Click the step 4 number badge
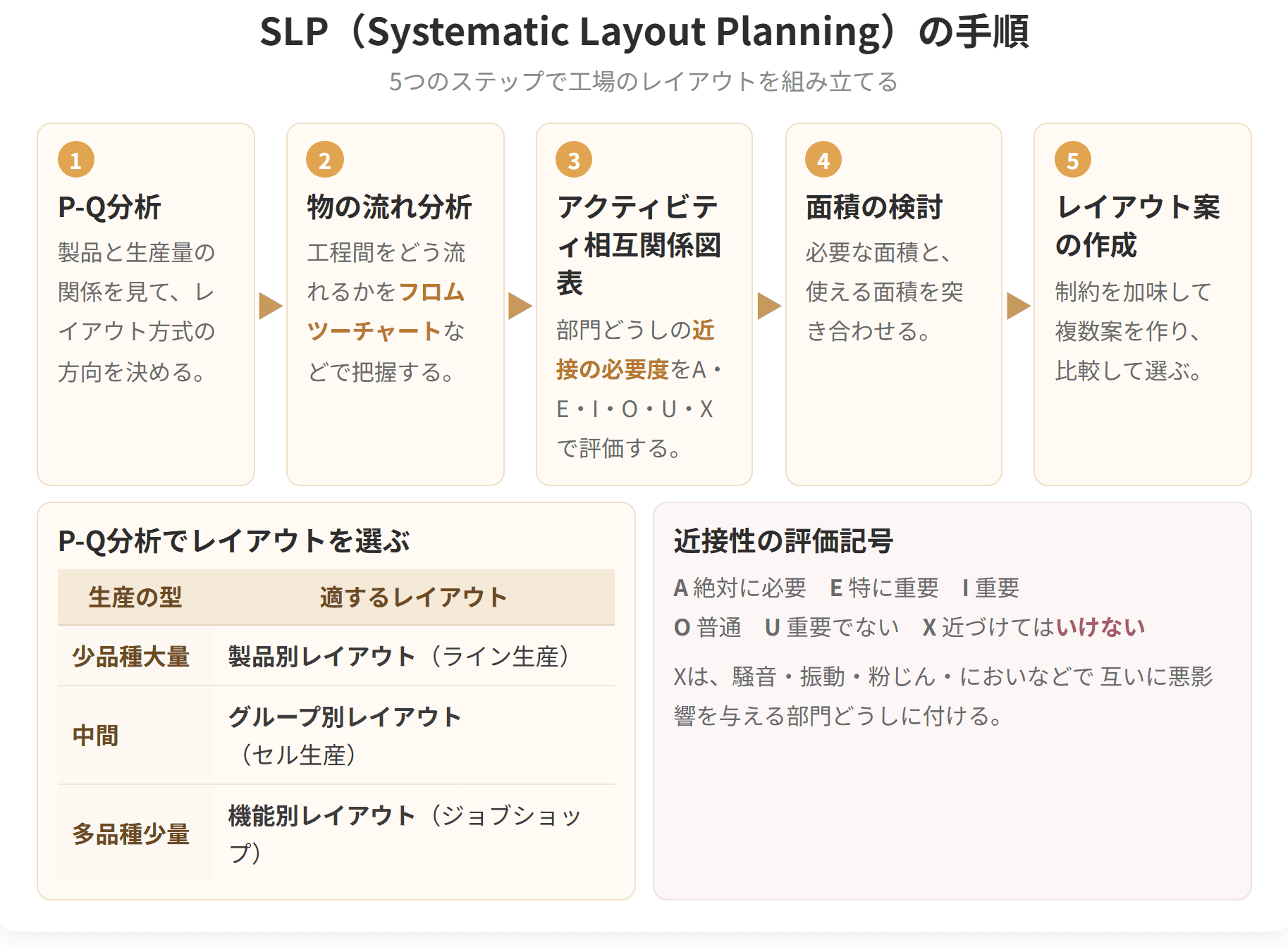Screen dimensions: 1288x947 coord(823,160)
